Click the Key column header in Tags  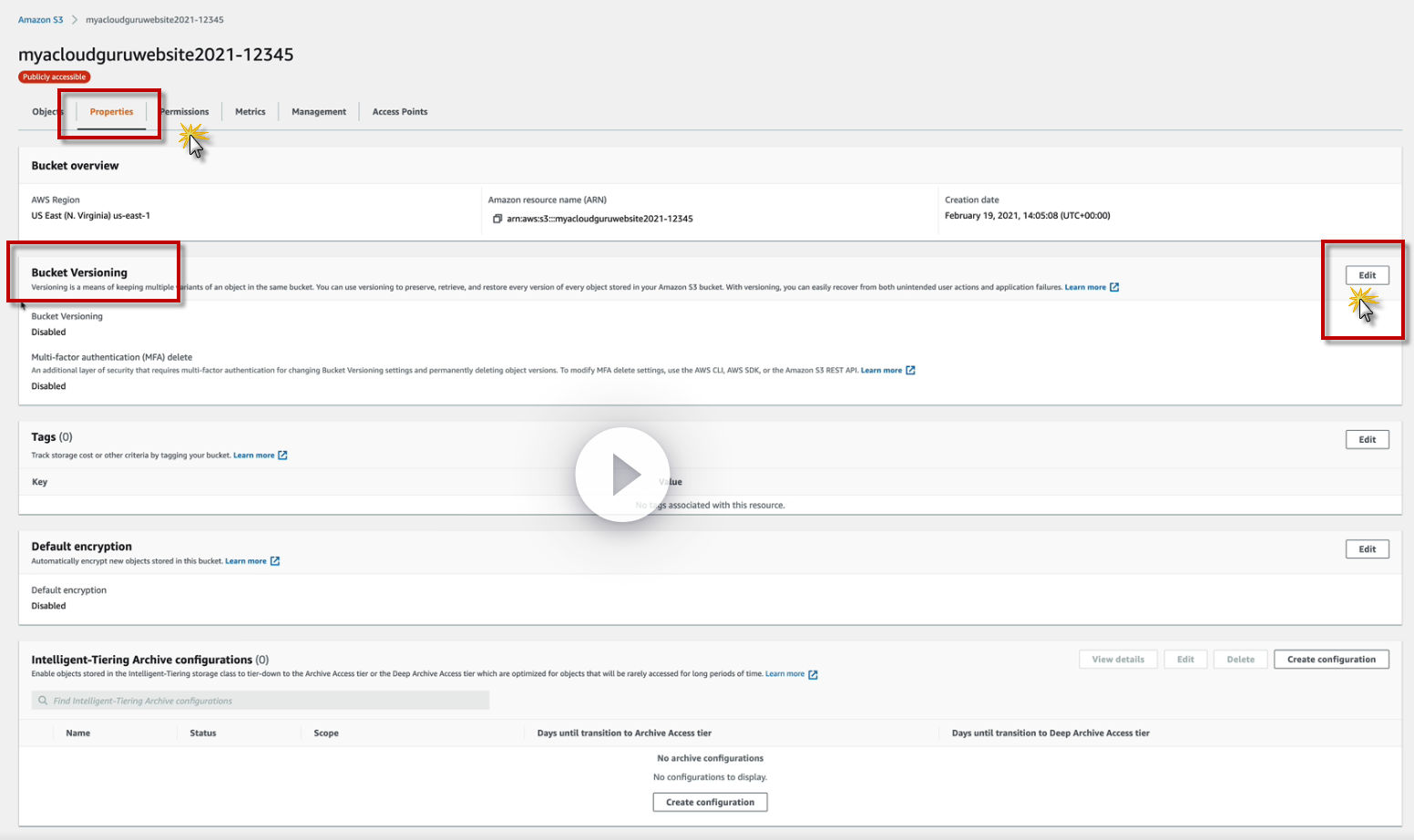click(x=39, y=482)
